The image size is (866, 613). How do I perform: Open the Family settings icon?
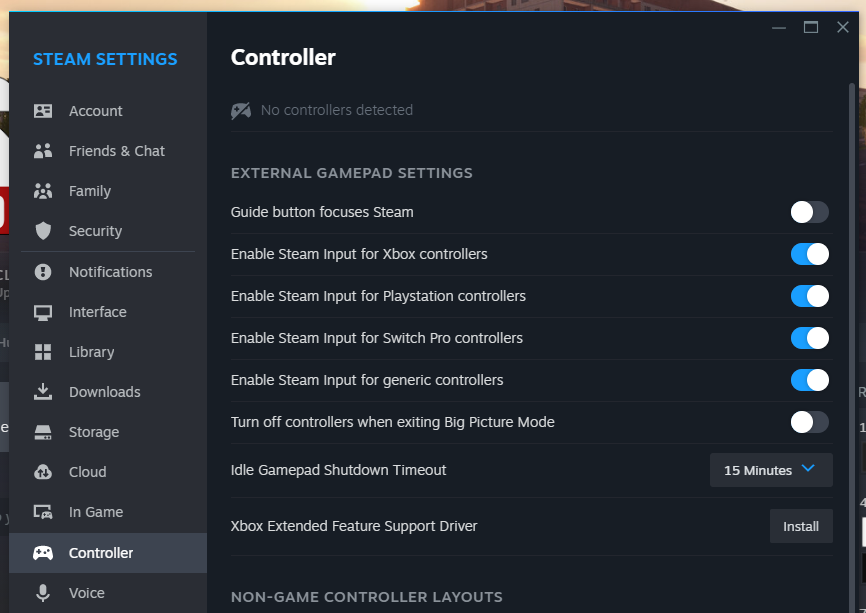[43, 191]
